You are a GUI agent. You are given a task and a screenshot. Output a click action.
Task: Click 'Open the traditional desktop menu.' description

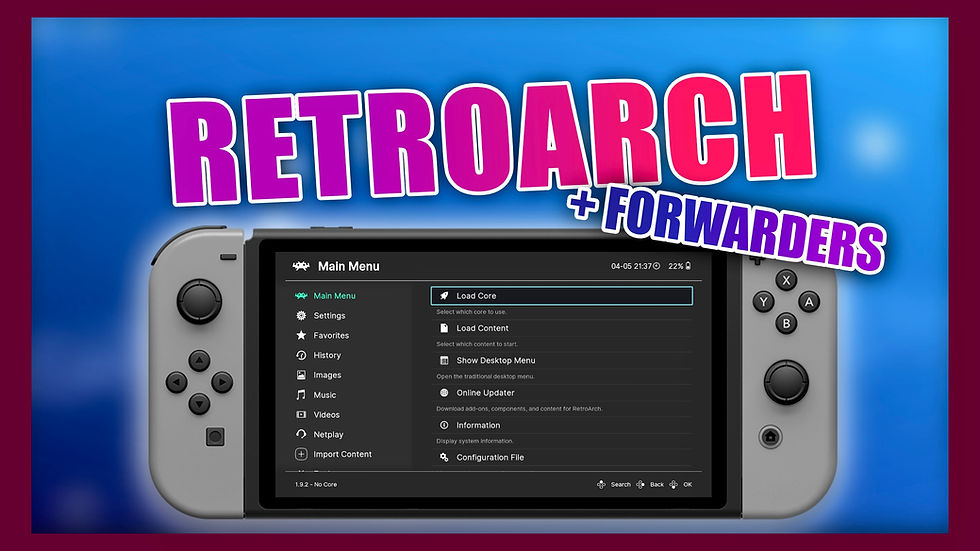point(486,377)
